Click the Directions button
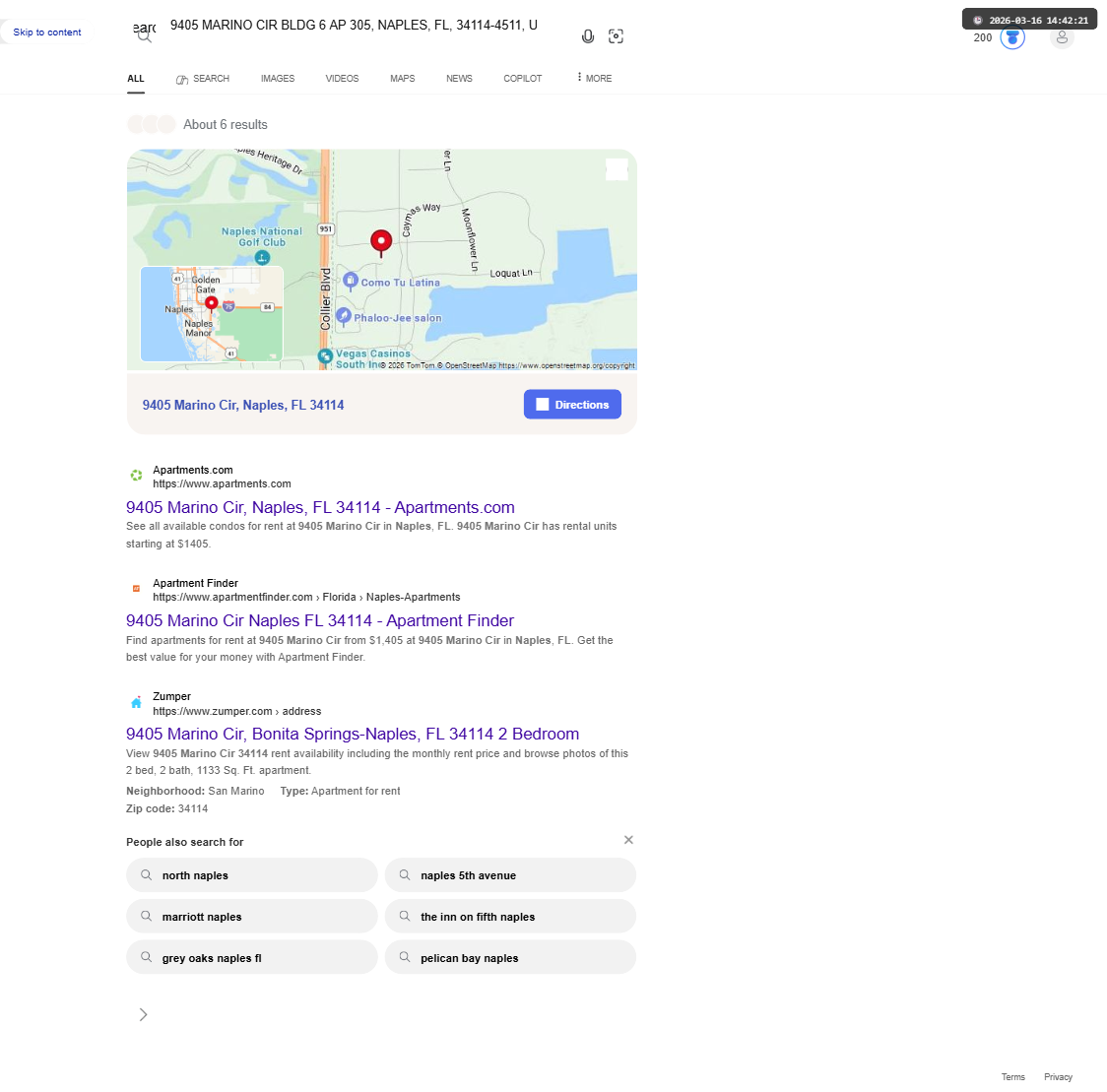The height and width of the screenshot is (1092, 1107). tap(572, 405)
